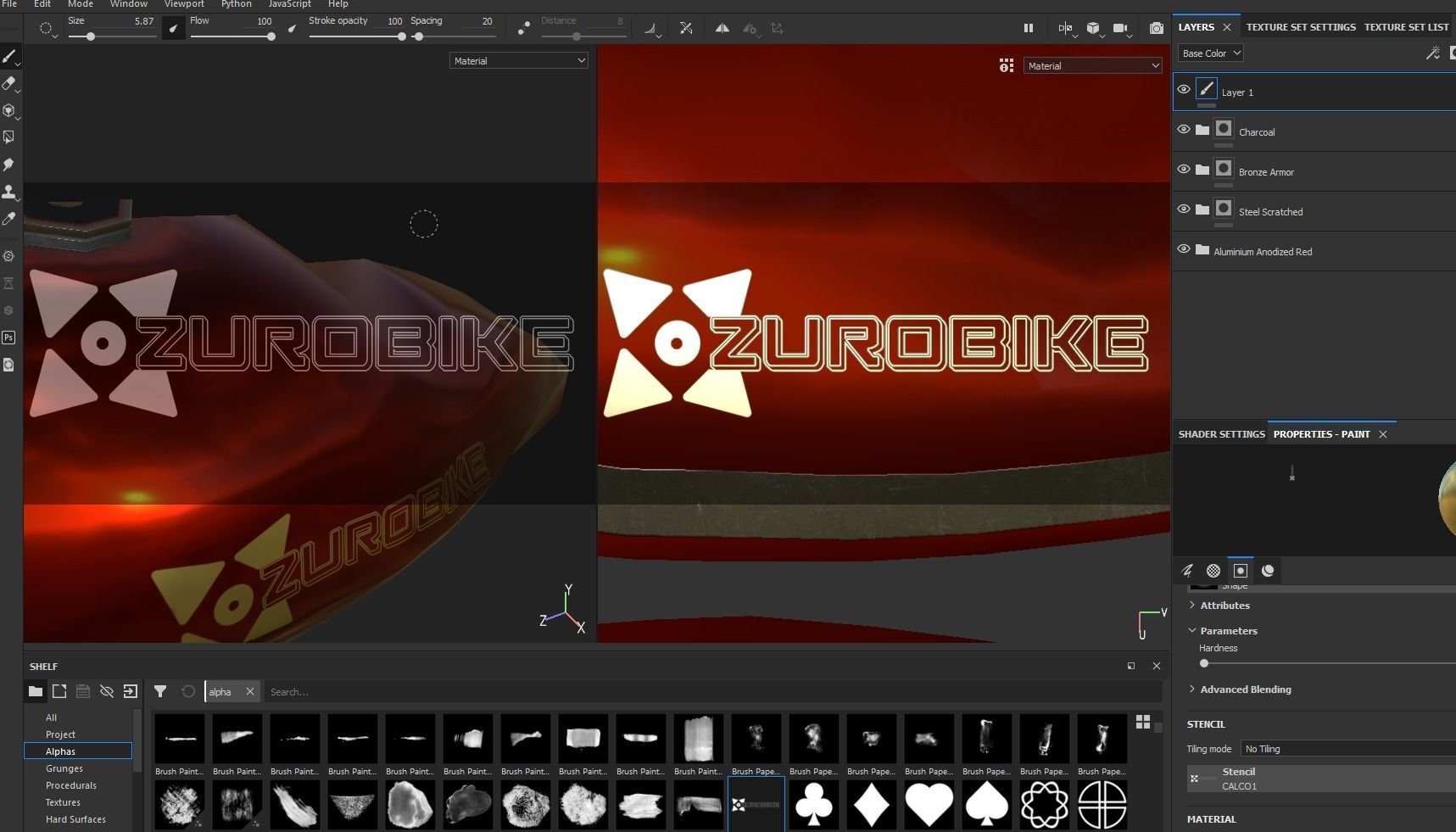Open the brush alignment dropdown
1456x832 pixels.
click(651, 29)
